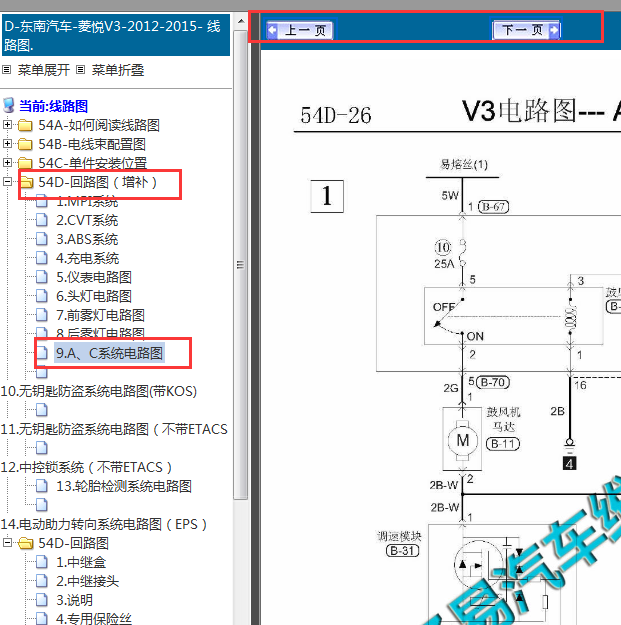This screenshot has width=621, height=625.
Task: Select 9.A、C系统电路图 entry
Action: 109,353
